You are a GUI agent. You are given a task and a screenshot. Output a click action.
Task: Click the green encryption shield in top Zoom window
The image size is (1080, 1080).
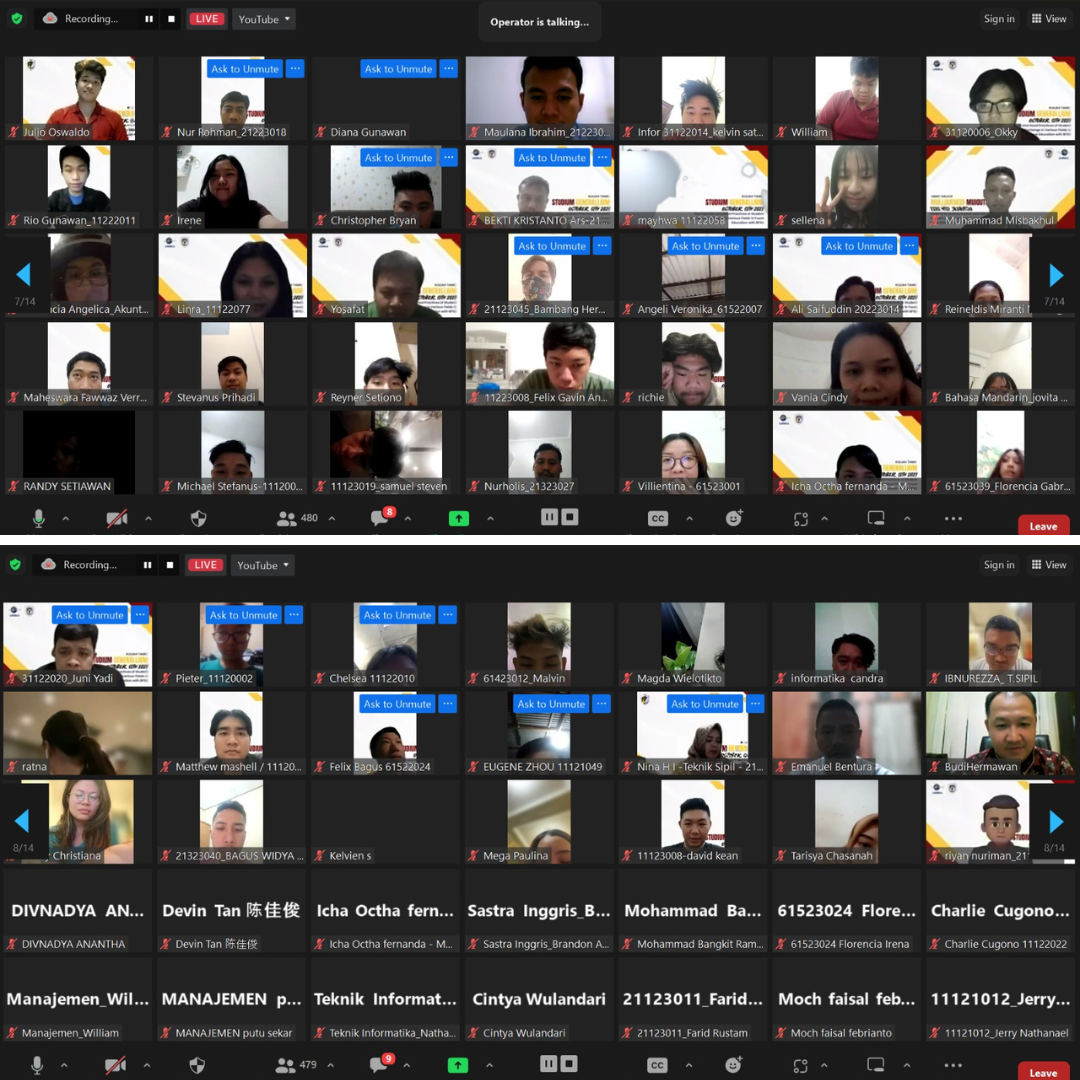click(17, 19)
